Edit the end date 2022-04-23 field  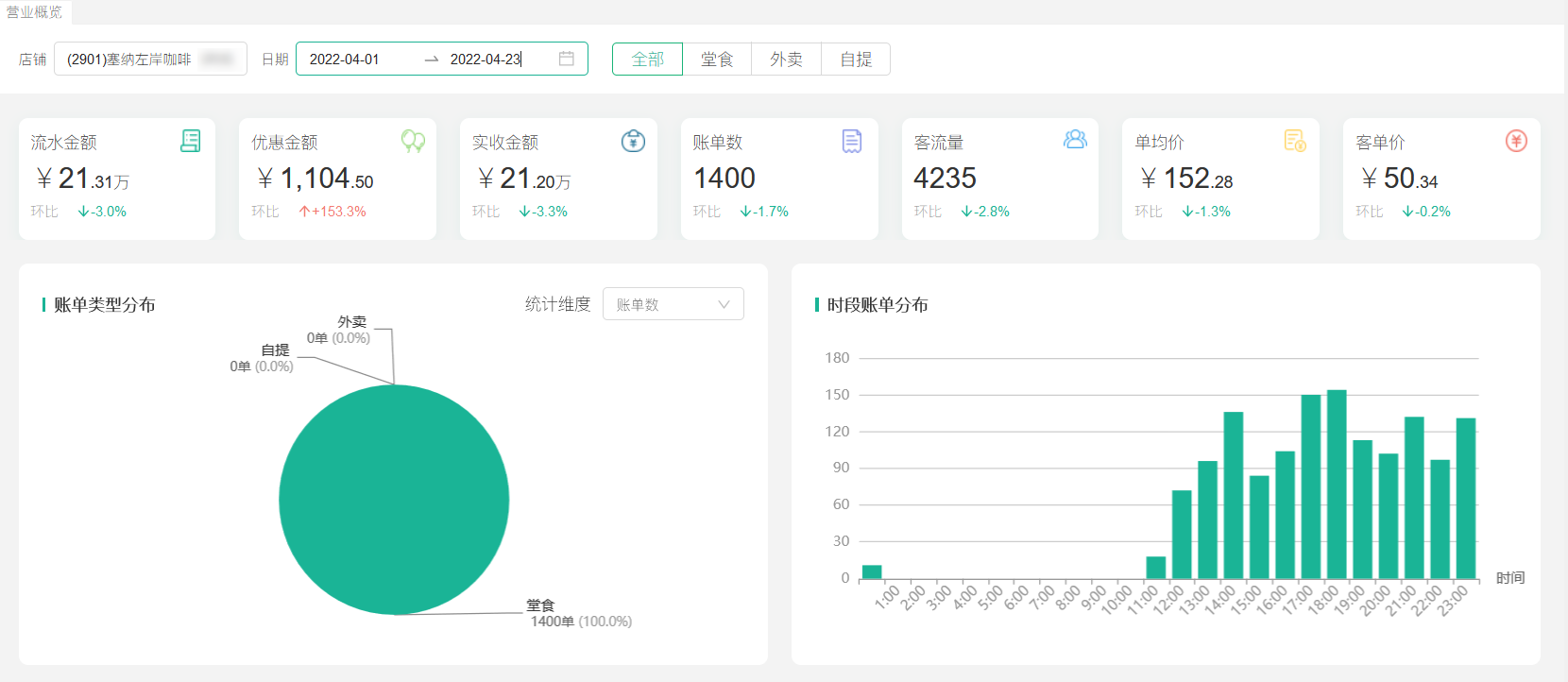(x=486, y=59)
